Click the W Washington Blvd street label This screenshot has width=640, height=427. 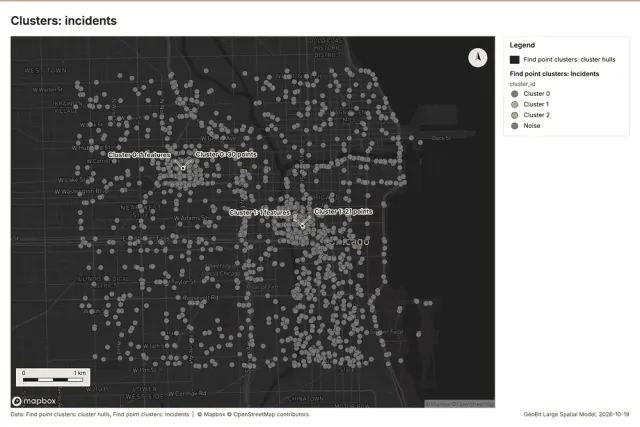(x=81, y=191)
